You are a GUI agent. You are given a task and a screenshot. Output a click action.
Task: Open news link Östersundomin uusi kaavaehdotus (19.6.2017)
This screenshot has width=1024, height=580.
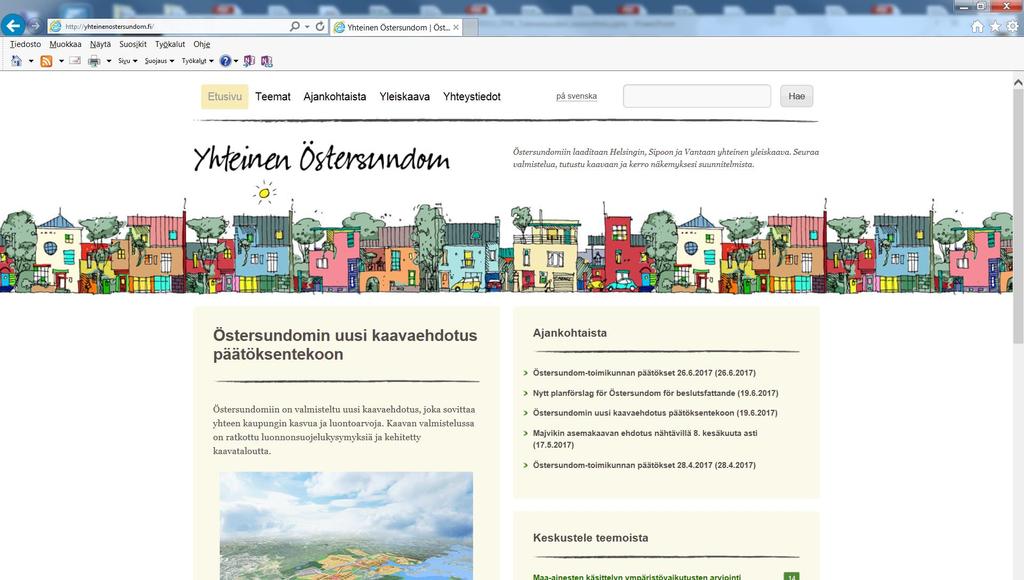click(655, 413)
